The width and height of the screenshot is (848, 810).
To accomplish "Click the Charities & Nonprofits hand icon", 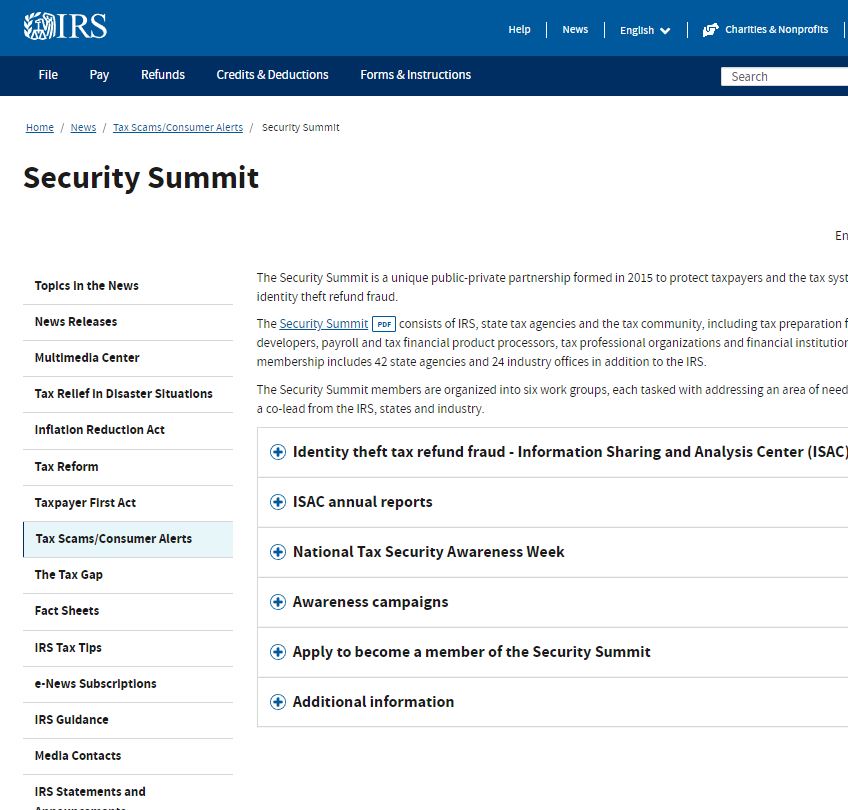I will pos(710,30).
